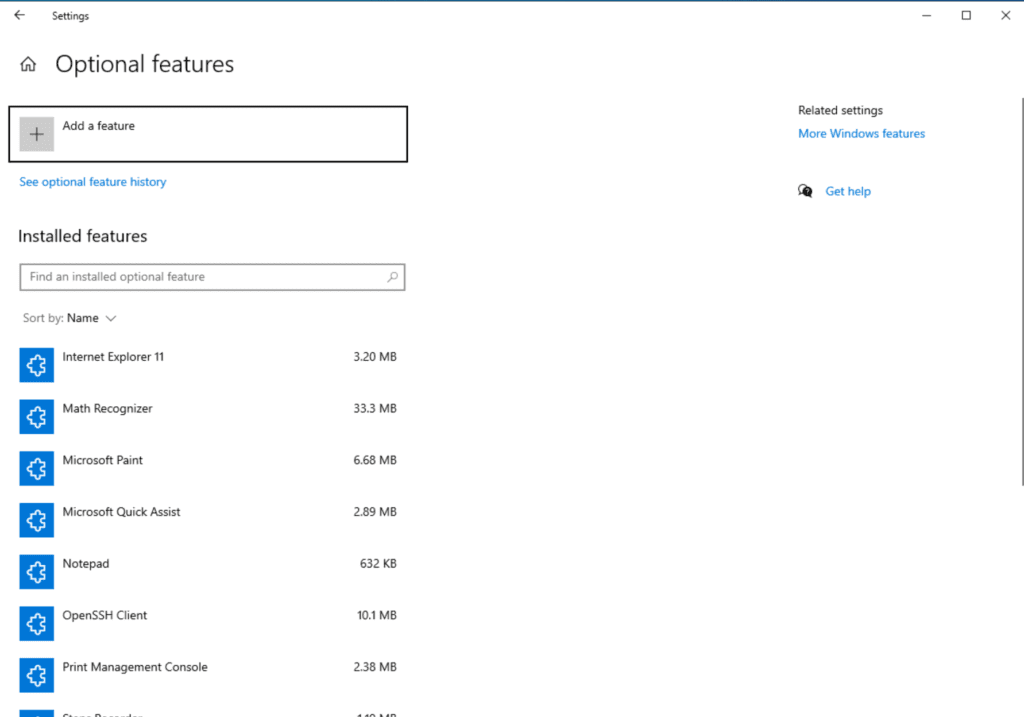
Task: Select the Microsoft Quick Assist name
Action: (121, 512)
